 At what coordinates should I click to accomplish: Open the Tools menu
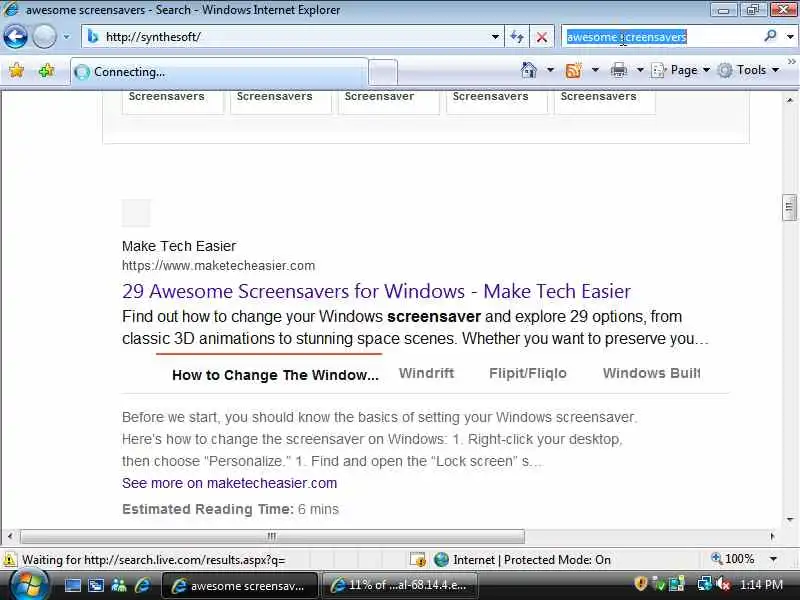(x=748, y=70)
